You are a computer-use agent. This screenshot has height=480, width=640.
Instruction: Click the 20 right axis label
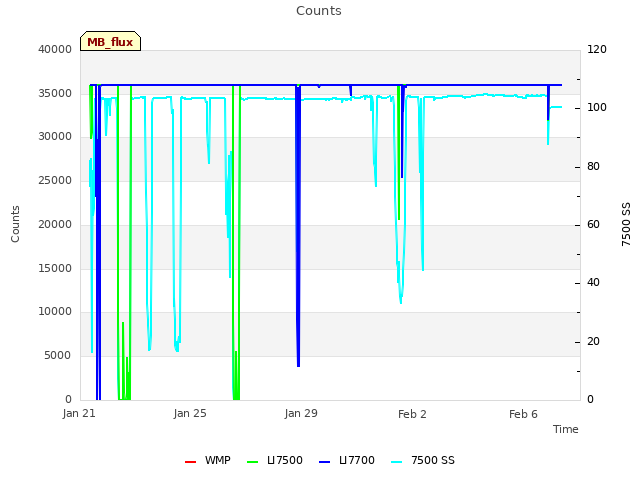593,342
